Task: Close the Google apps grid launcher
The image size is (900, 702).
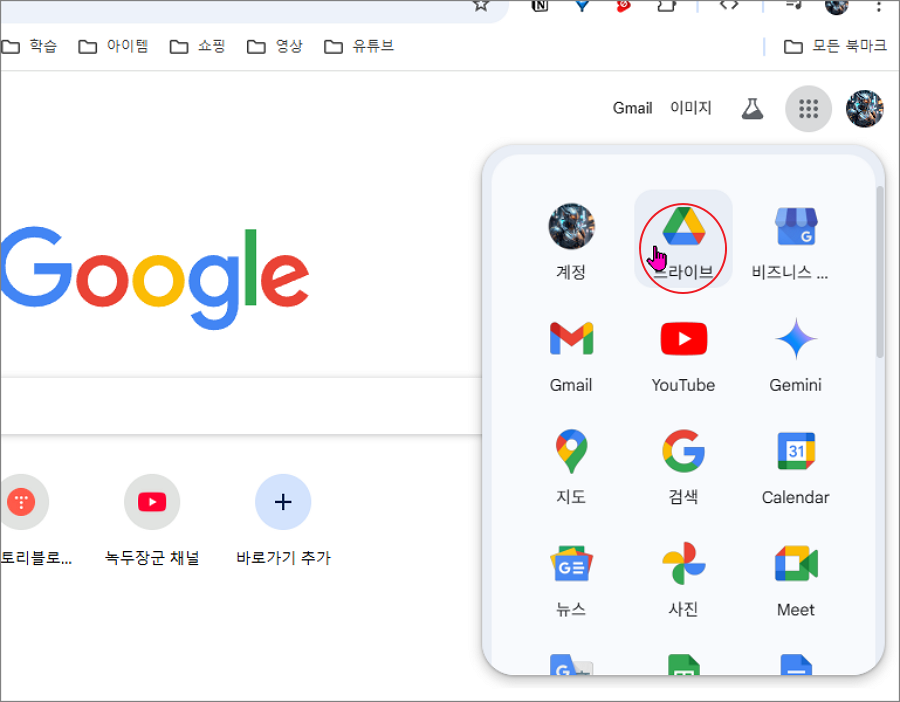Action: [808, 108]
